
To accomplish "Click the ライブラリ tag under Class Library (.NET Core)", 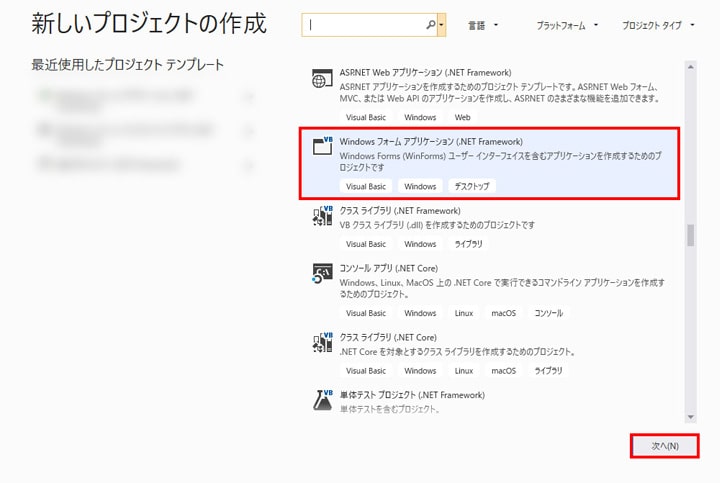I will point(548,371).
